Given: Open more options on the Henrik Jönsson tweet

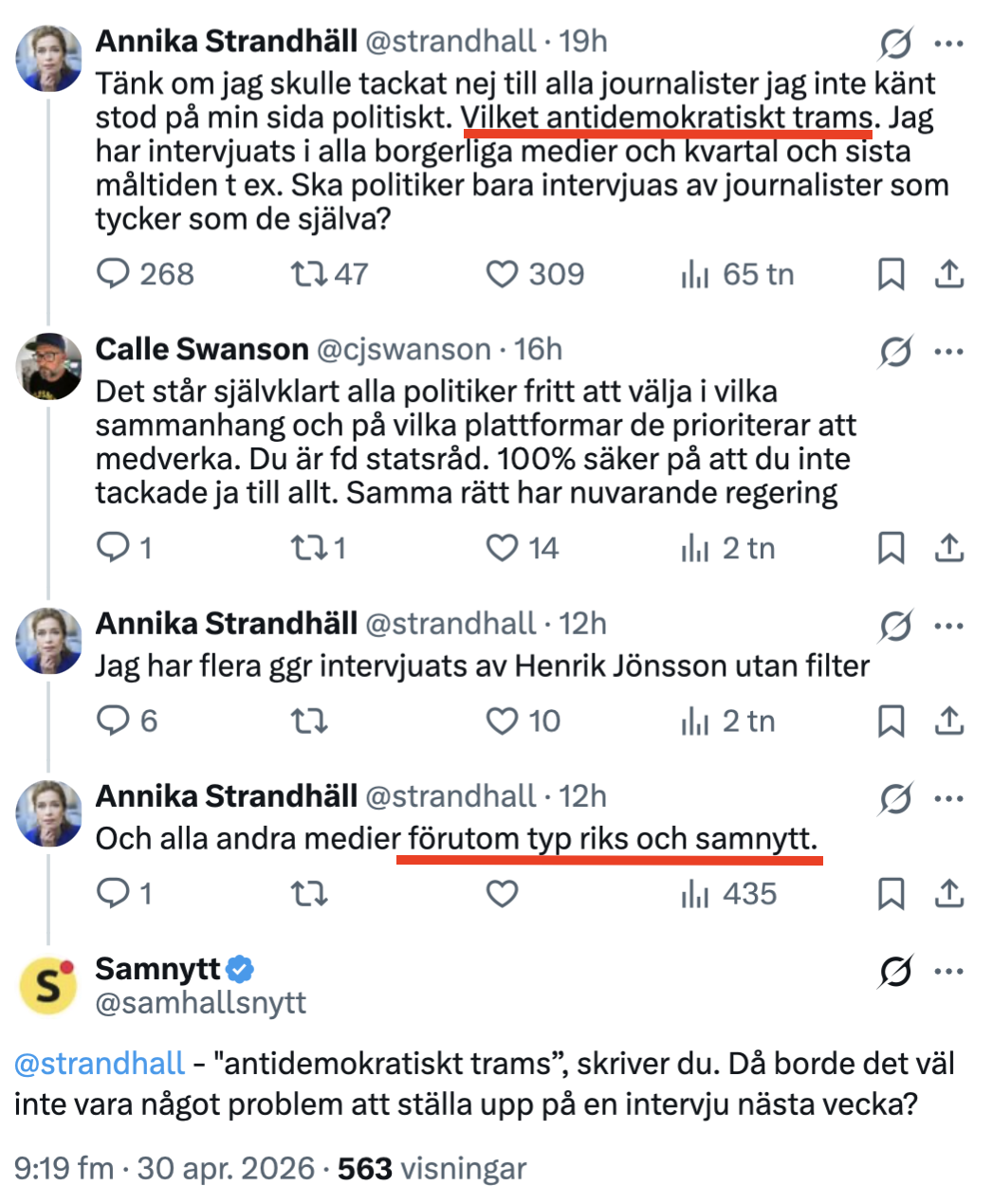Looking at the screenshot, I should tap(948, 626).
